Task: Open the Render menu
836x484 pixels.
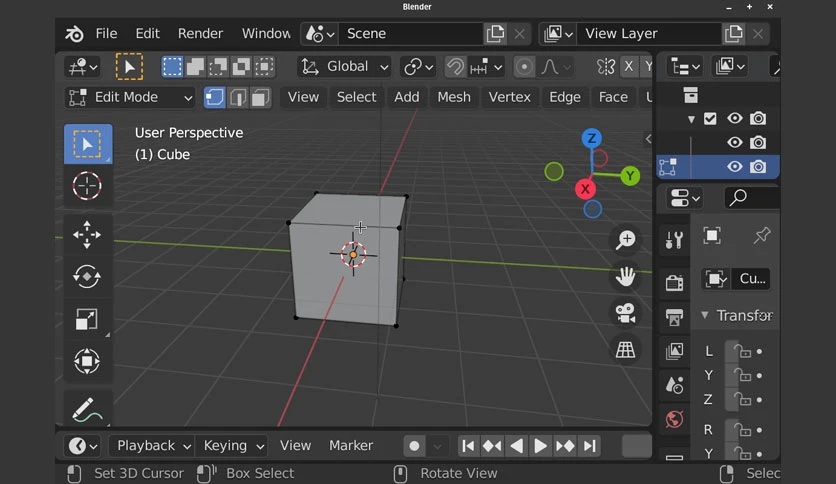Action: tap(200, 34)
